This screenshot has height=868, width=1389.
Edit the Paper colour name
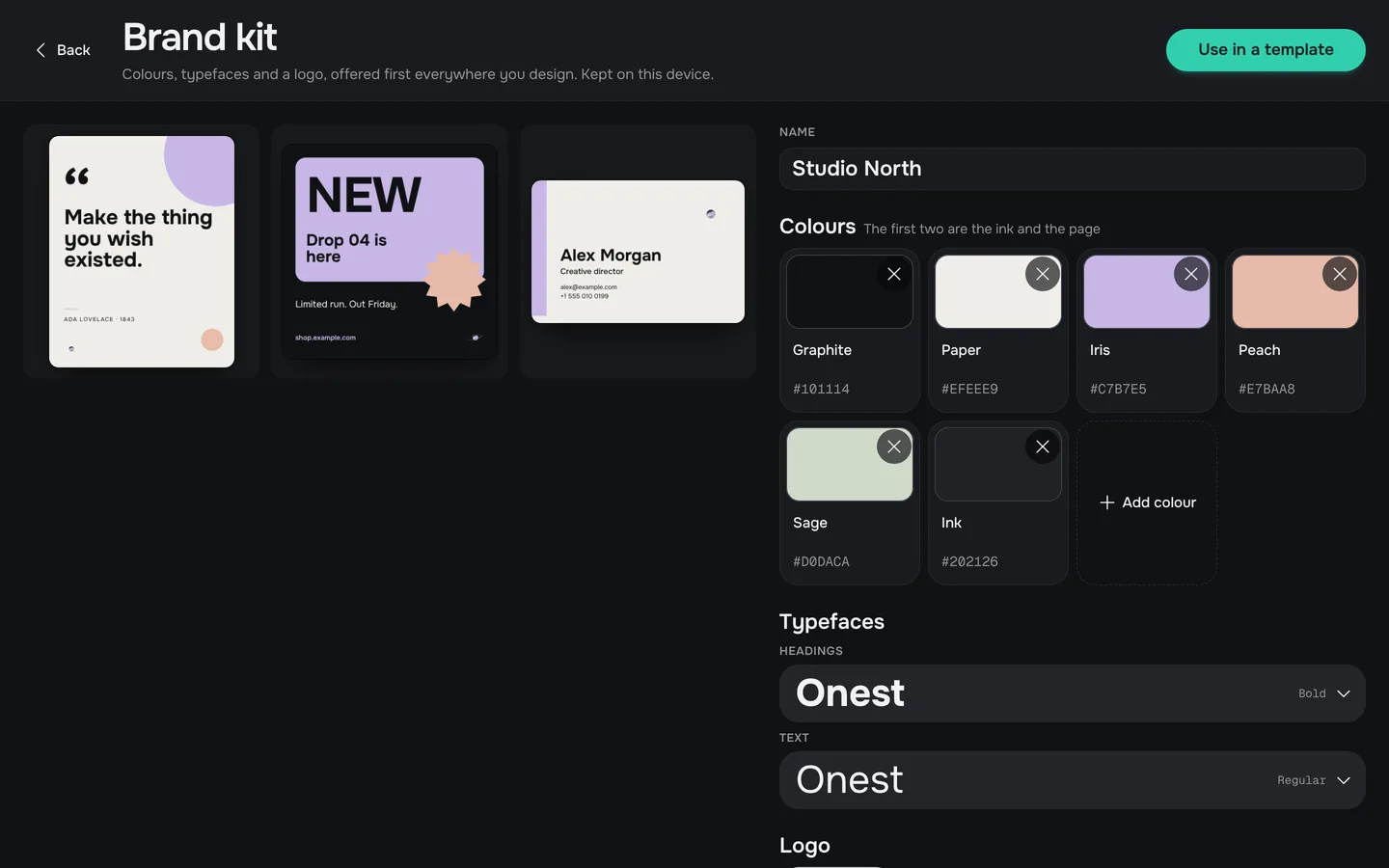(x=998, y=350)
